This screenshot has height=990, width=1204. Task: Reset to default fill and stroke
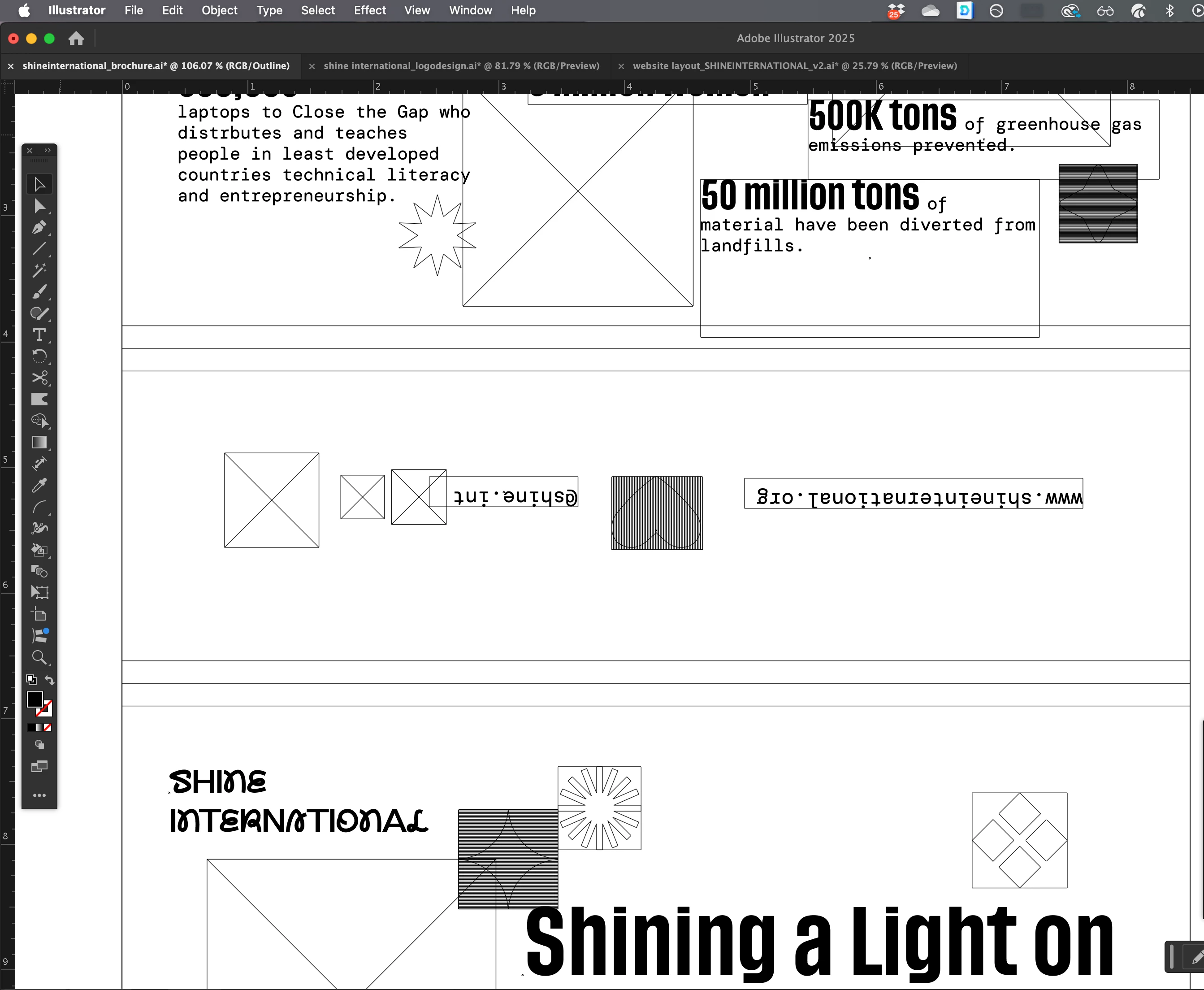(x=31, y=680)
